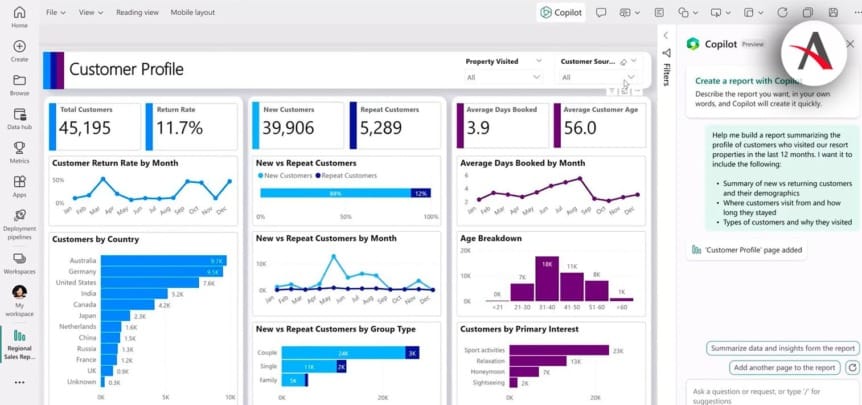Switch to Reading view
The height and width of the screenshot is (405, 862).
point(137,12)
